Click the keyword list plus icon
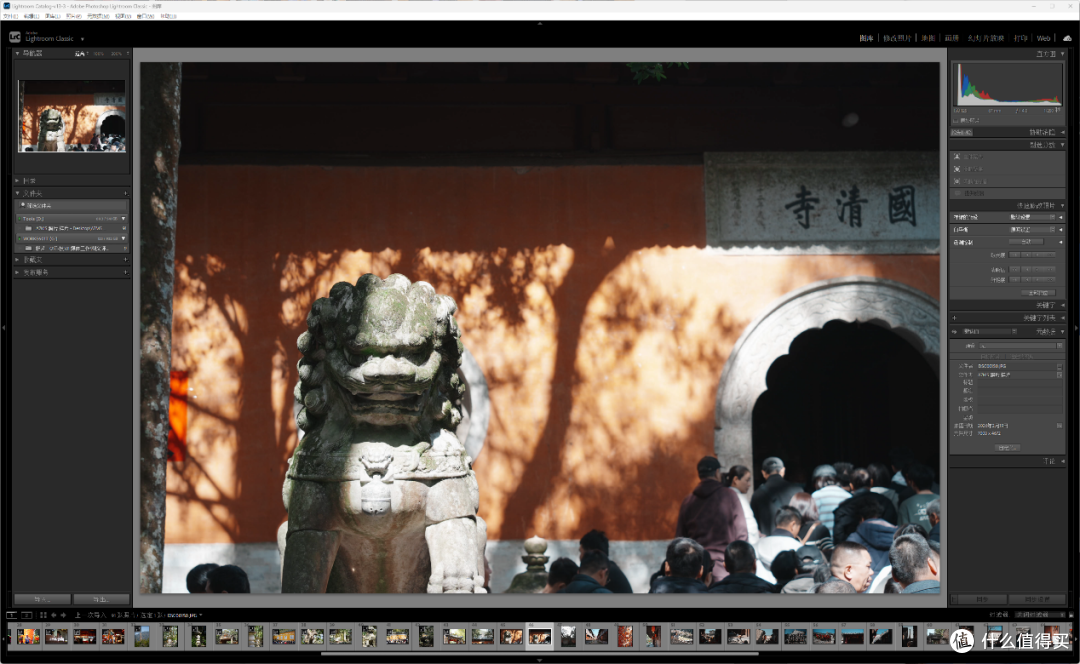This screenshot has width=1080, height=664. (955, 318)
